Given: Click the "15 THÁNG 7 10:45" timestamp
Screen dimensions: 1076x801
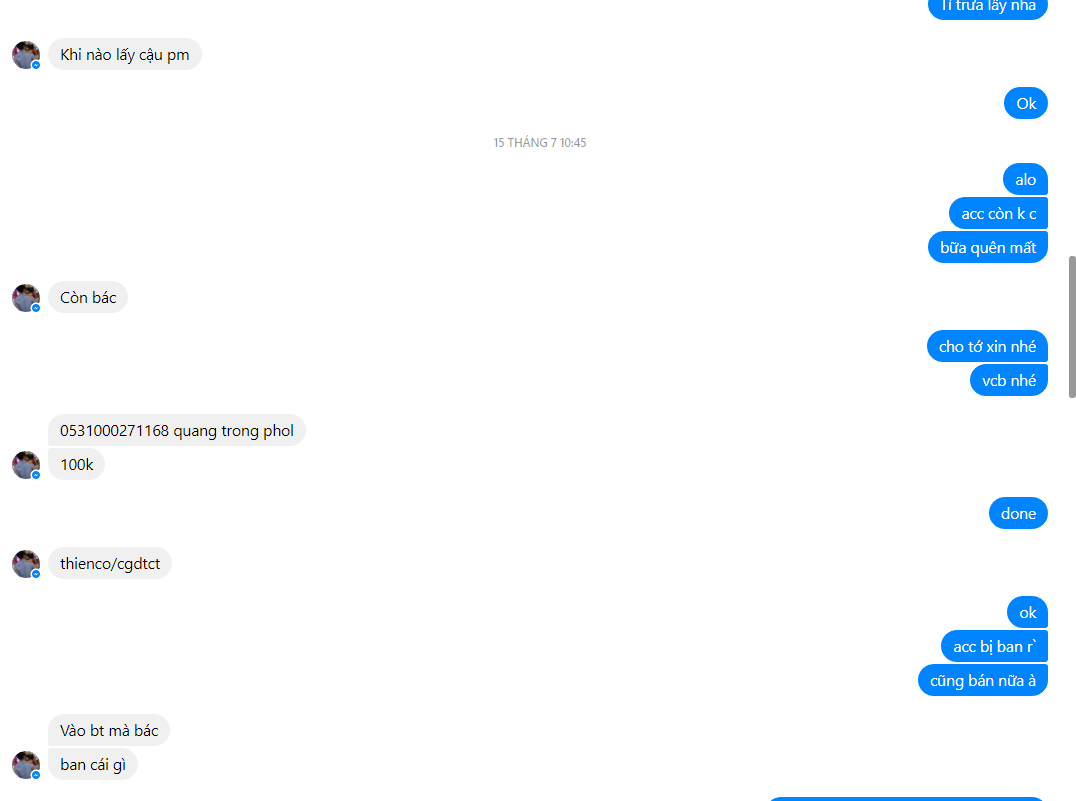Looking at the screenshot, I should click(x=539, y=143).
